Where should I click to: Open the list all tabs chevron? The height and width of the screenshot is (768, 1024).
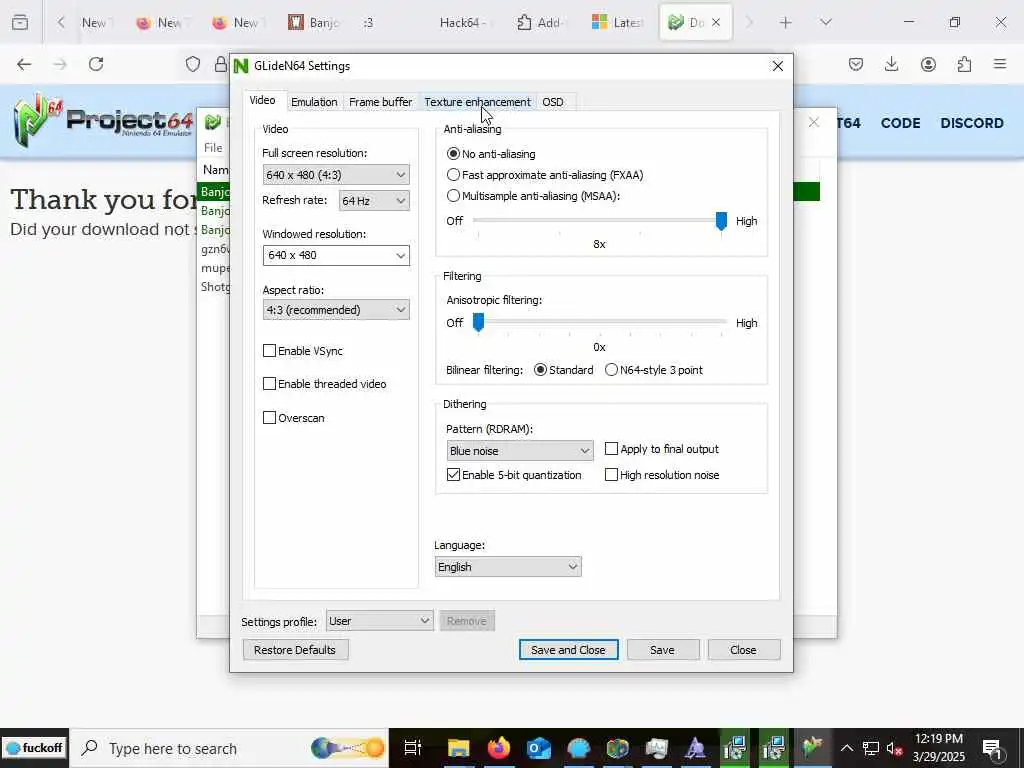click(x=826, y=23)
